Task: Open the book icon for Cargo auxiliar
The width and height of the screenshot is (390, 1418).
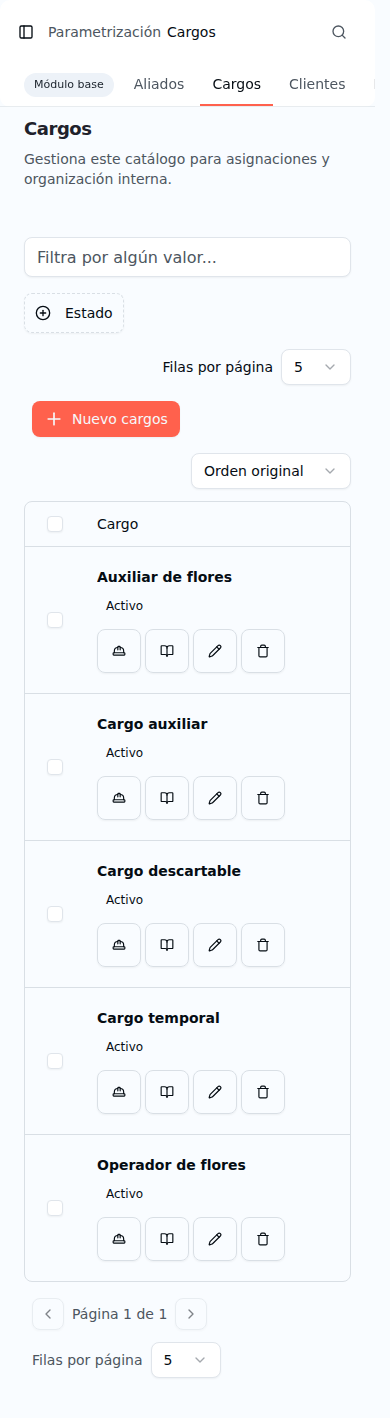Action: 167,798
